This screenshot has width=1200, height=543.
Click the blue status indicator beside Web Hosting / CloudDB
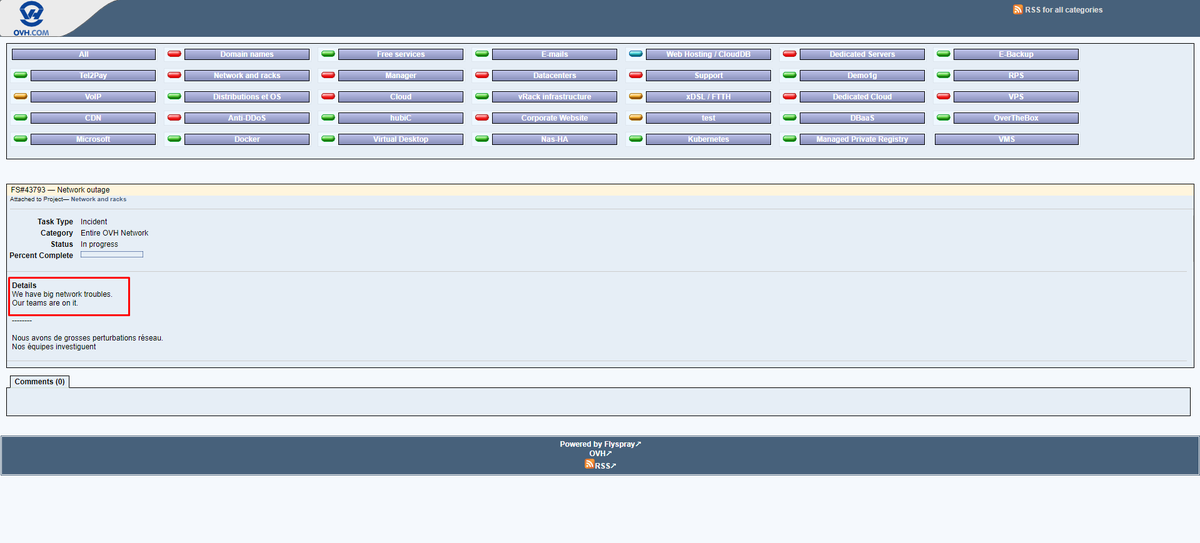pyautogui.click(x=636, y=54)
